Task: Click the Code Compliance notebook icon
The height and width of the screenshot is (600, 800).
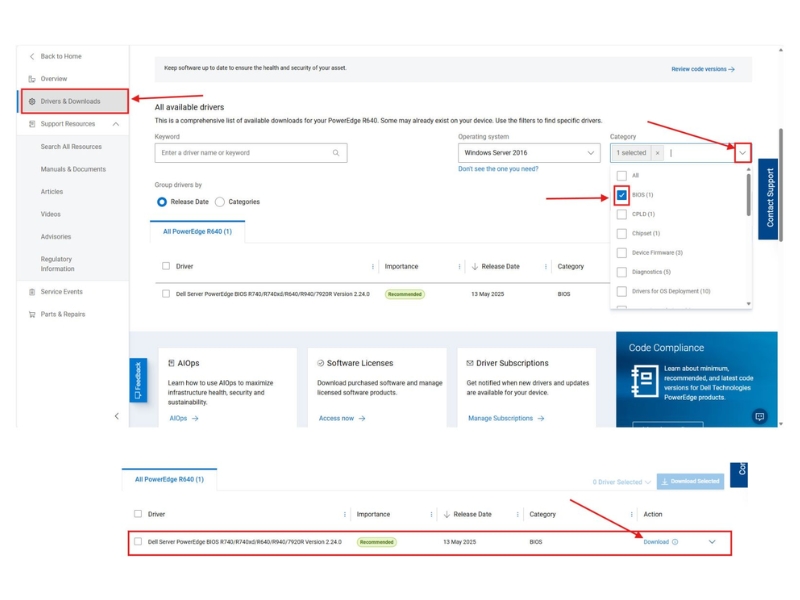Action: 644,381
